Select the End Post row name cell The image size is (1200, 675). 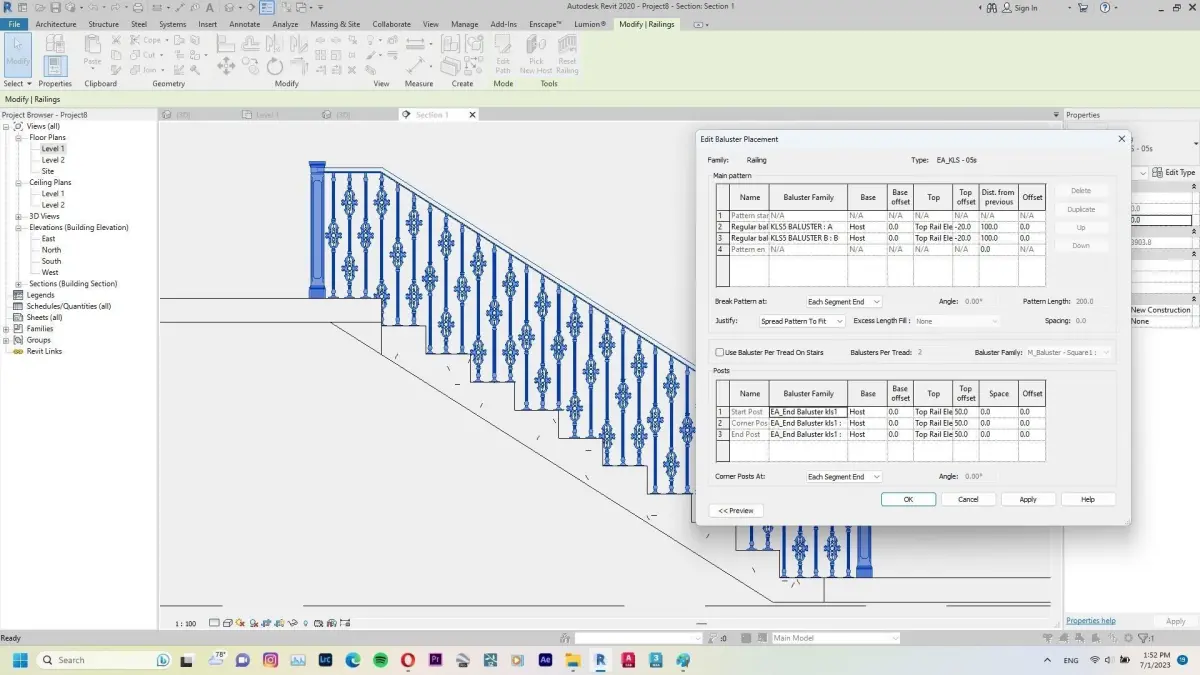[748, 434]
